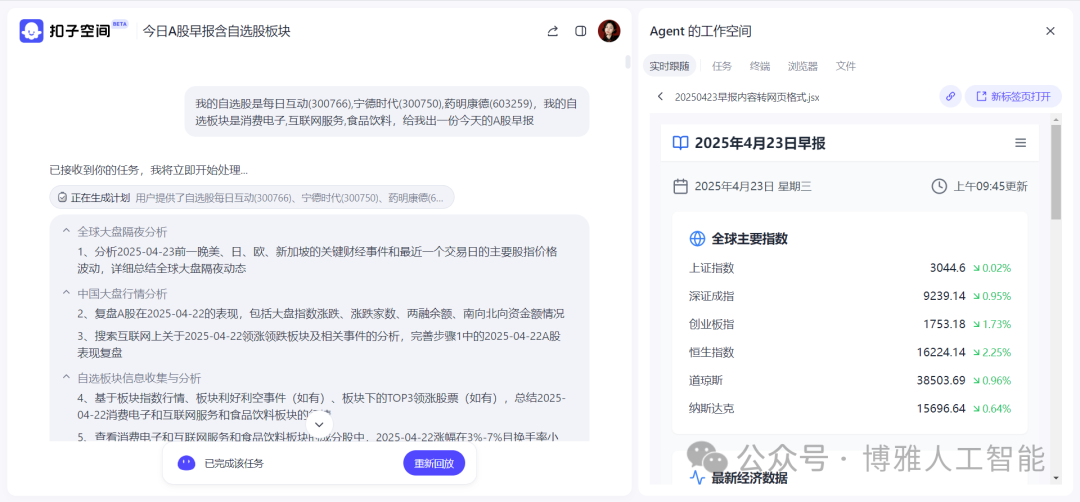Click the share arrow icon in header

[x=552, y=31]
